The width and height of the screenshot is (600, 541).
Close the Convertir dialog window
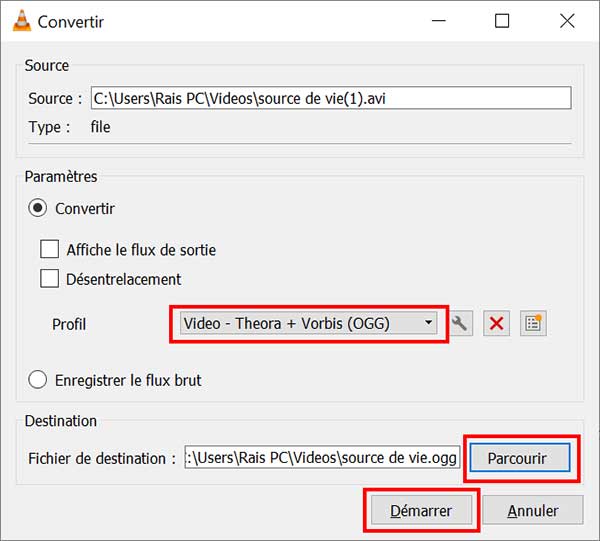567,21
